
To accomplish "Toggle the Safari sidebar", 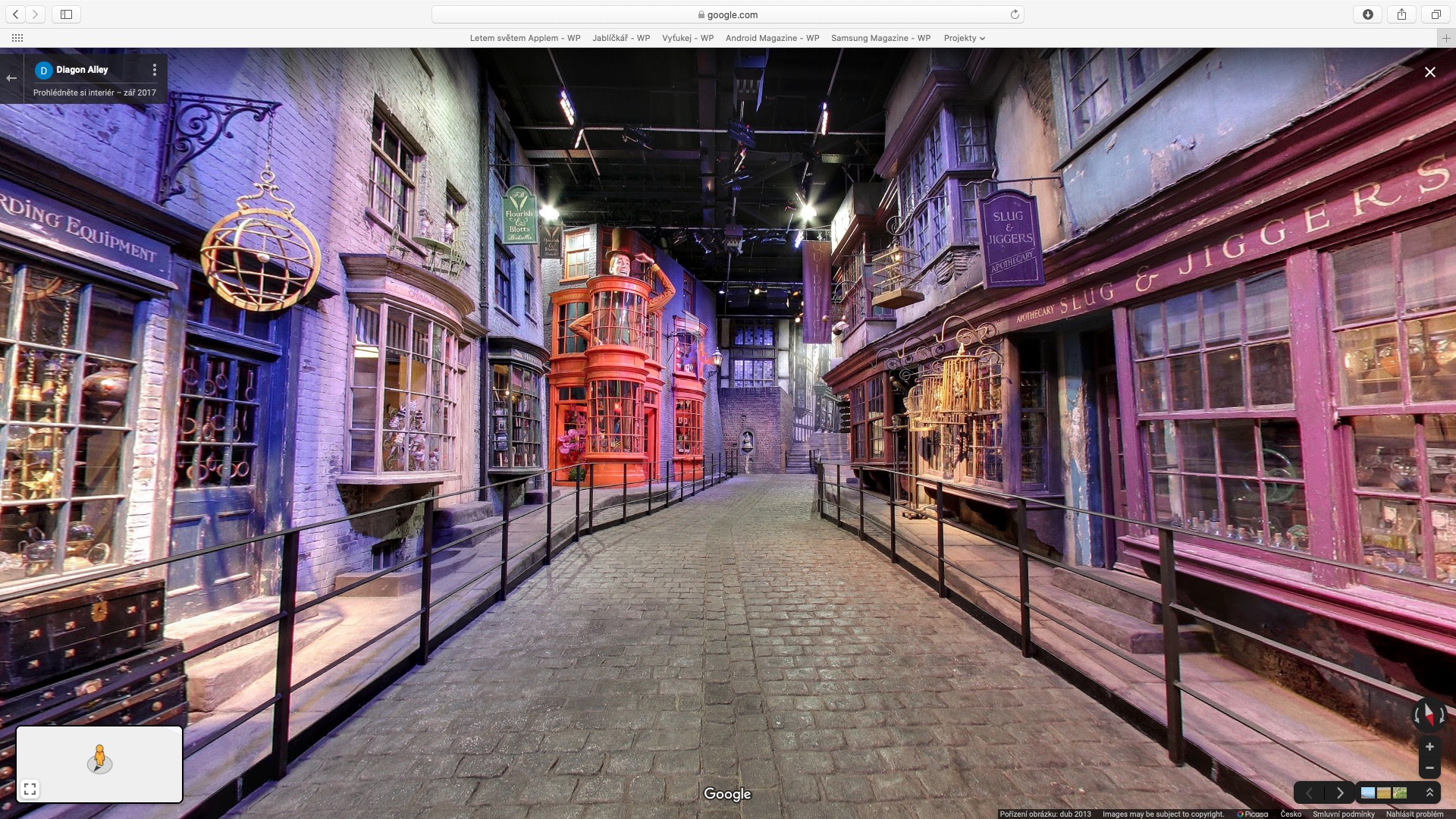I will (x=66, y=14).
